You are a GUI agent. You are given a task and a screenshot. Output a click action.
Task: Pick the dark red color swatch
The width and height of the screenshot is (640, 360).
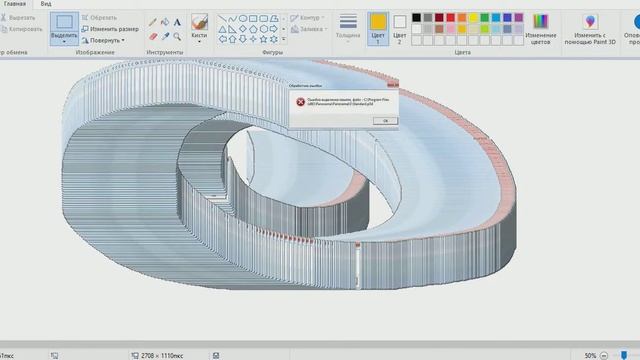click(439, 18)
